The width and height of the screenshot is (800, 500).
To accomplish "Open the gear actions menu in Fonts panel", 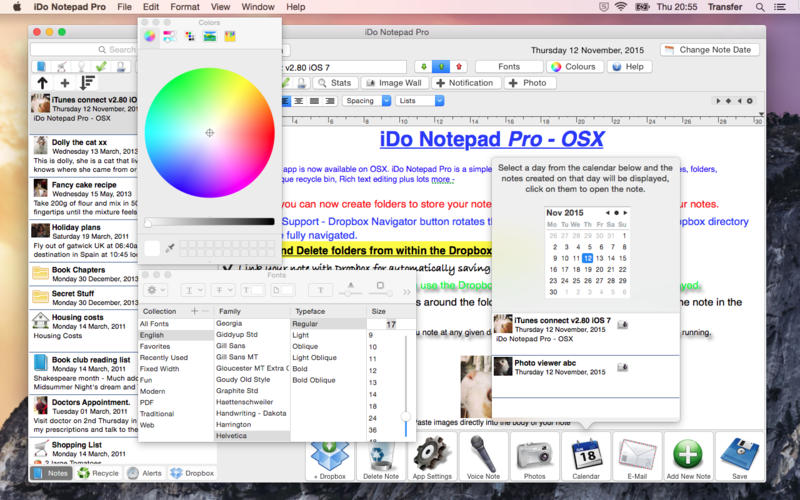I will [x=155, y=290].
